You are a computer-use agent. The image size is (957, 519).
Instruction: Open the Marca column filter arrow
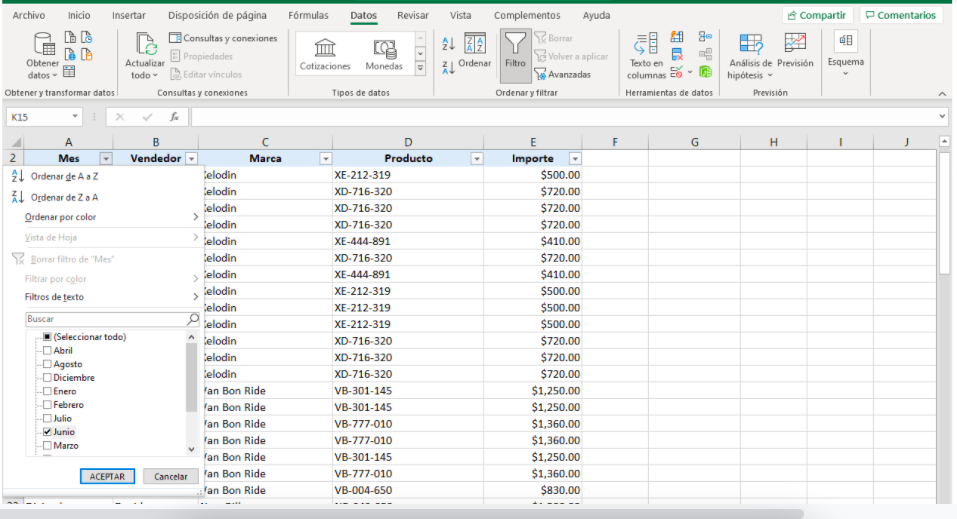pyautogui.click(x=325, y=159)
